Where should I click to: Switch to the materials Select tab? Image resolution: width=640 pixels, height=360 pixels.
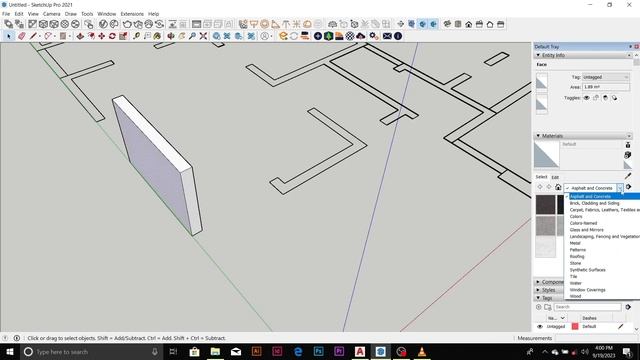click(541, 177)
